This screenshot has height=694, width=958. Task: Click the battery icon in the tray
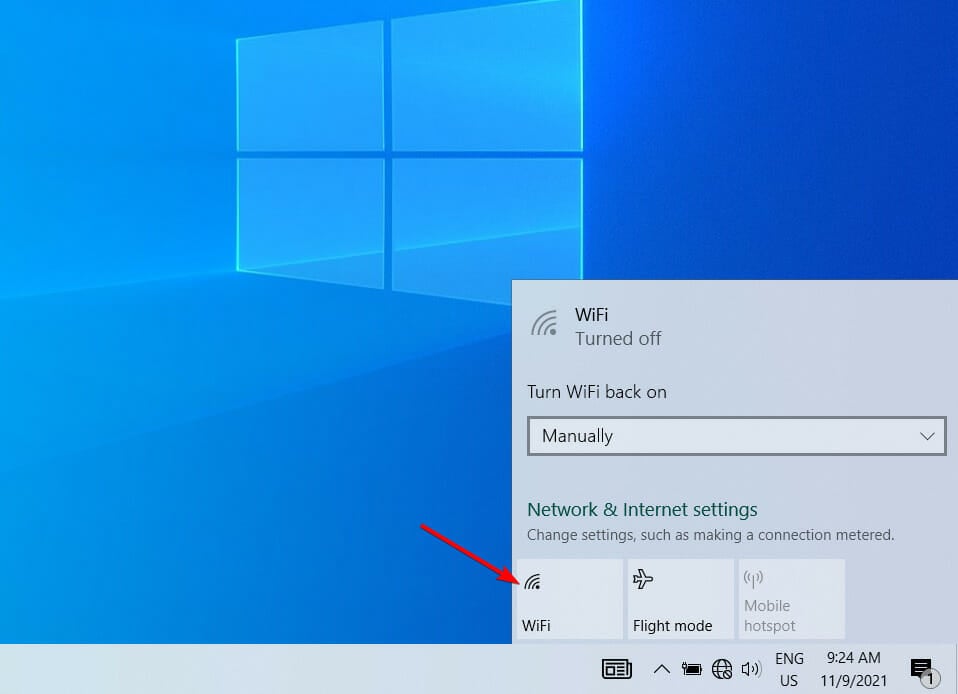(x=692, y=670)
